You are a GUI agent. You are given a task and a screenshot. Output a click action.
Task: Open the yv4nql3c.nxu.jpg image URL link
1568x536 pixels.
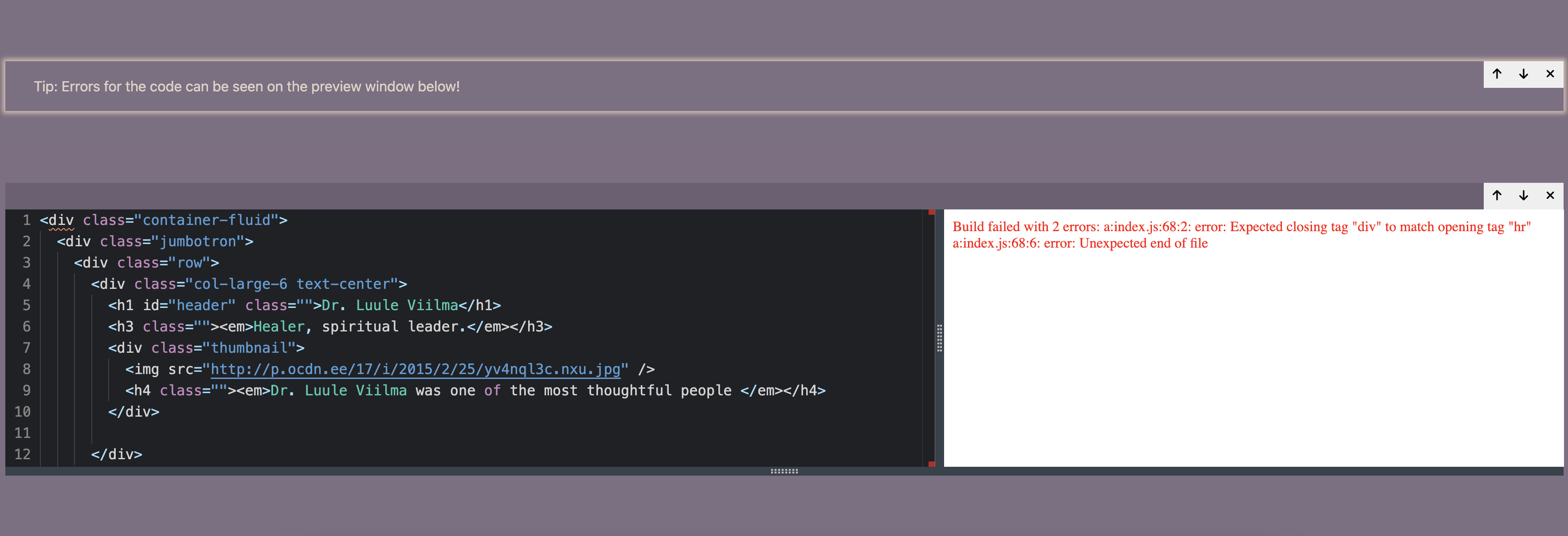tap(415, 369)
